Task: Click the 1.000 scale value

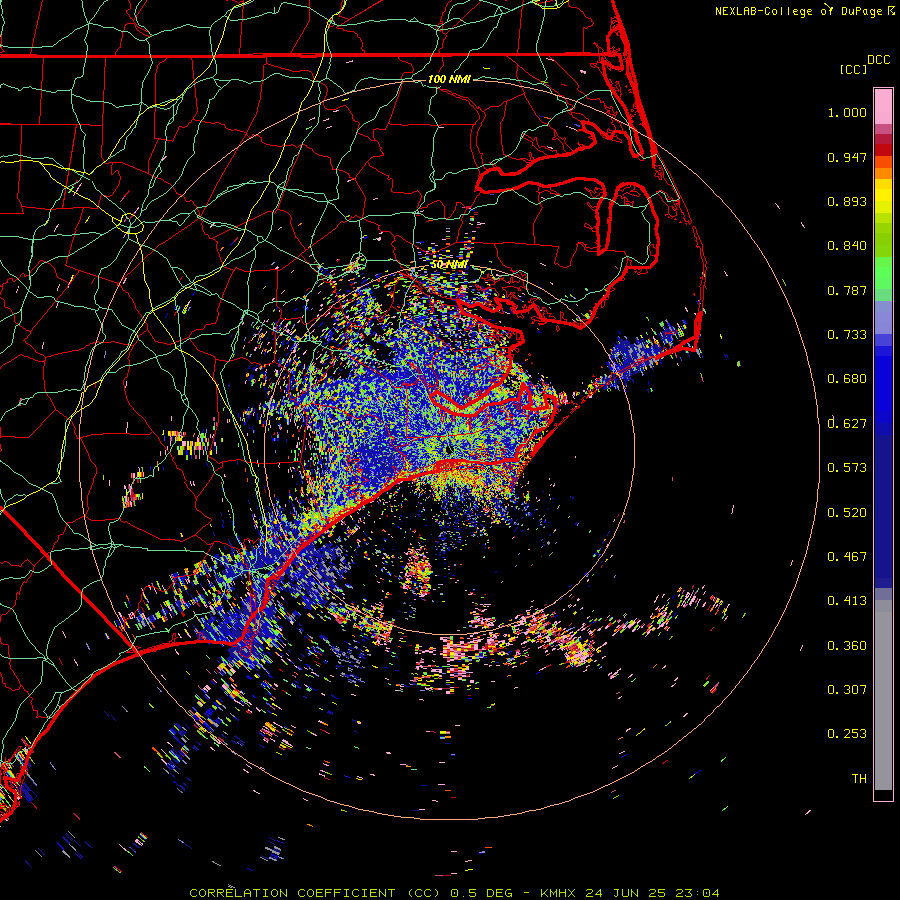Action: [847, 112]
